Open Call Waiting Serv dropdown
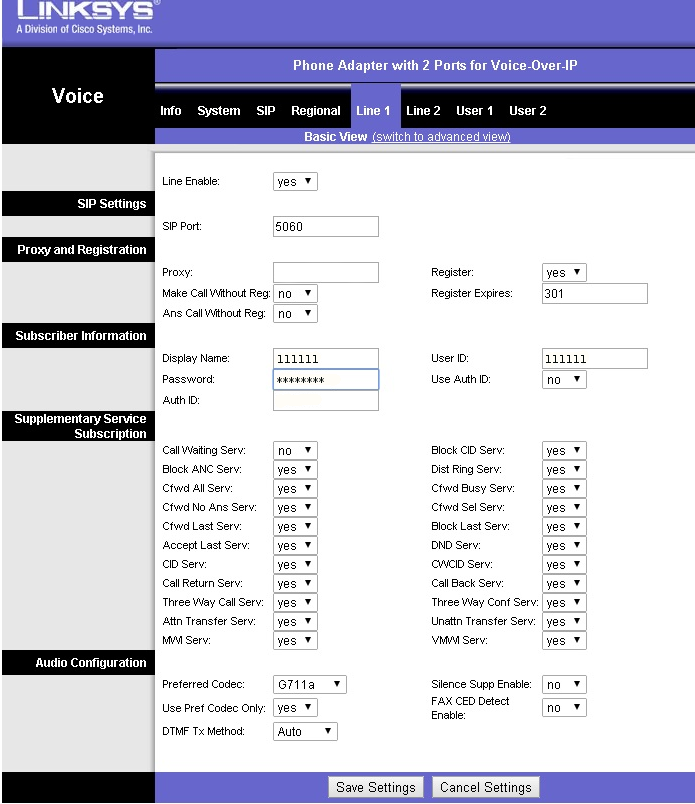The width and height of the screenshot is (695, 804). coord(295,451)
